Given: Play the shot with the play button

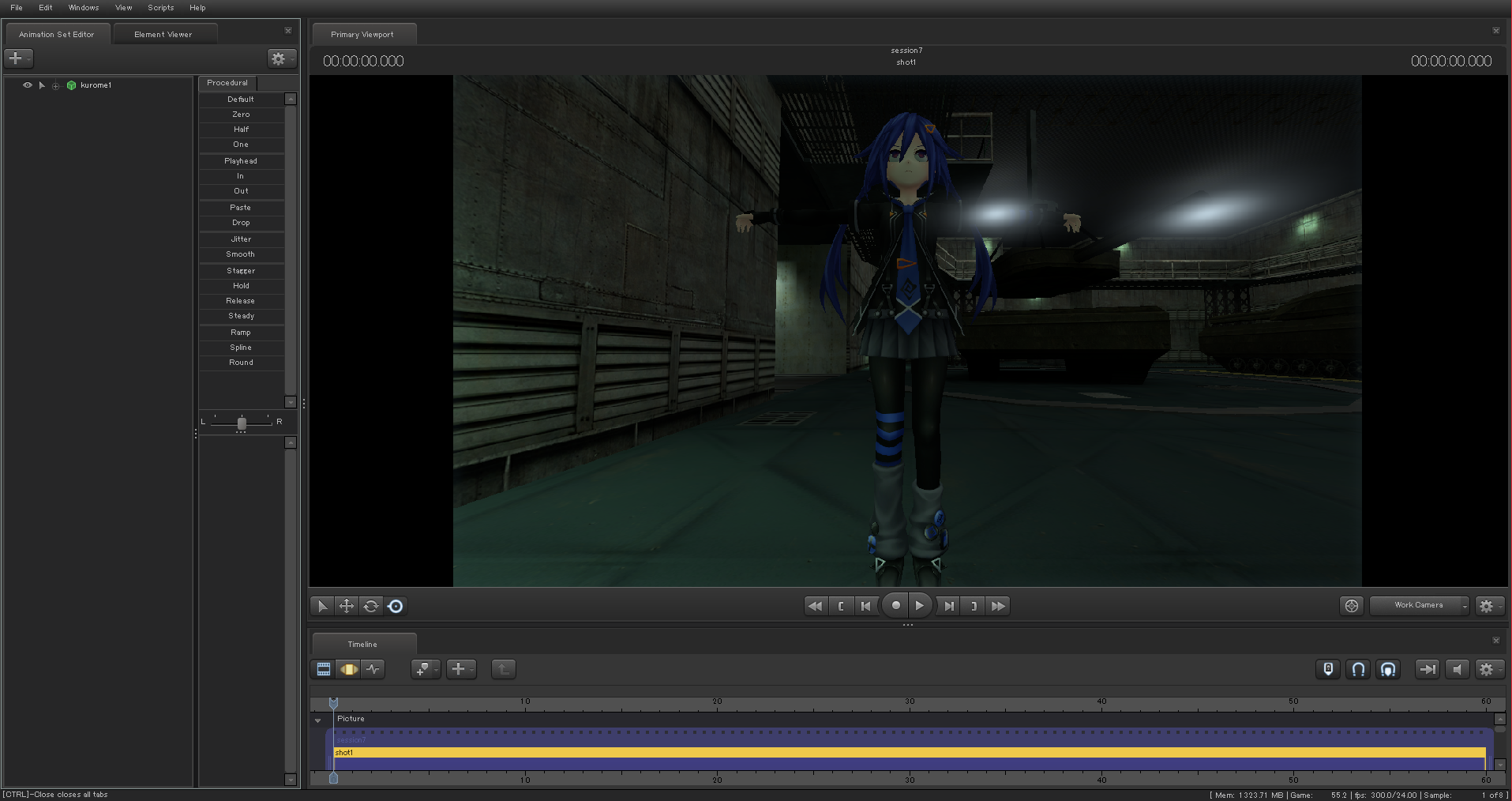Looking at the screenshot, I should coord(920,606).
